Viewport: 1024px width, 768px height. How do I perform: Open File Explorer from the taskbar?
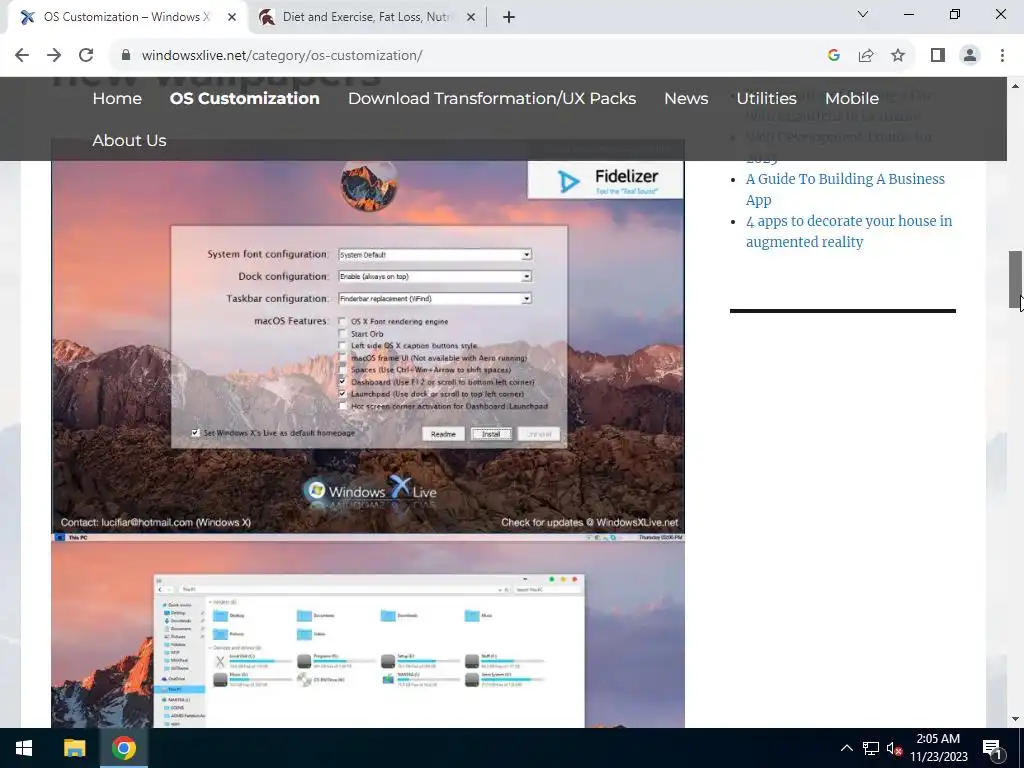click(x=74, y=748)
